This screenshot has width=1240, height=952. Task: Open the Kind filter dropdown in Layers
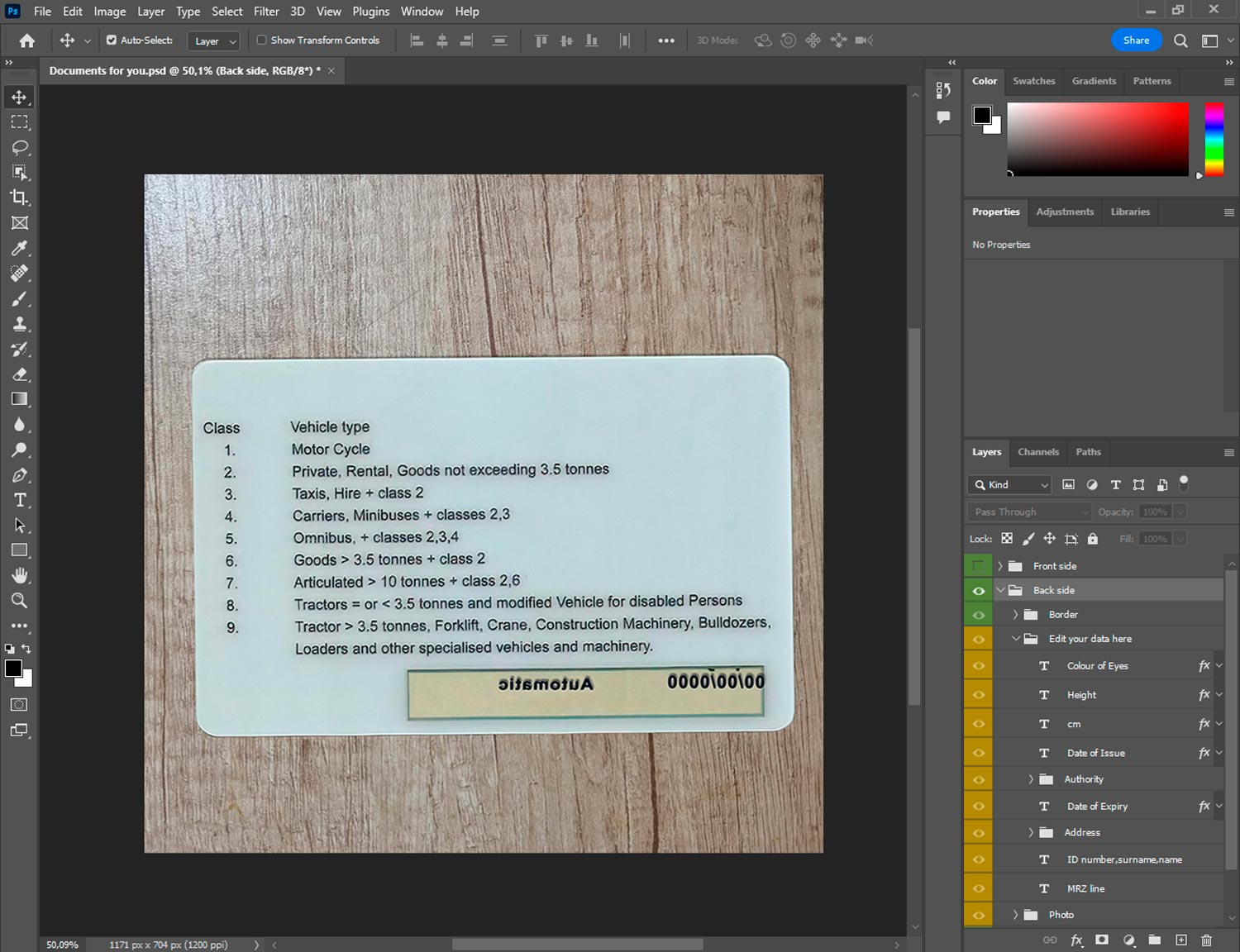[x=1009, y=485]
